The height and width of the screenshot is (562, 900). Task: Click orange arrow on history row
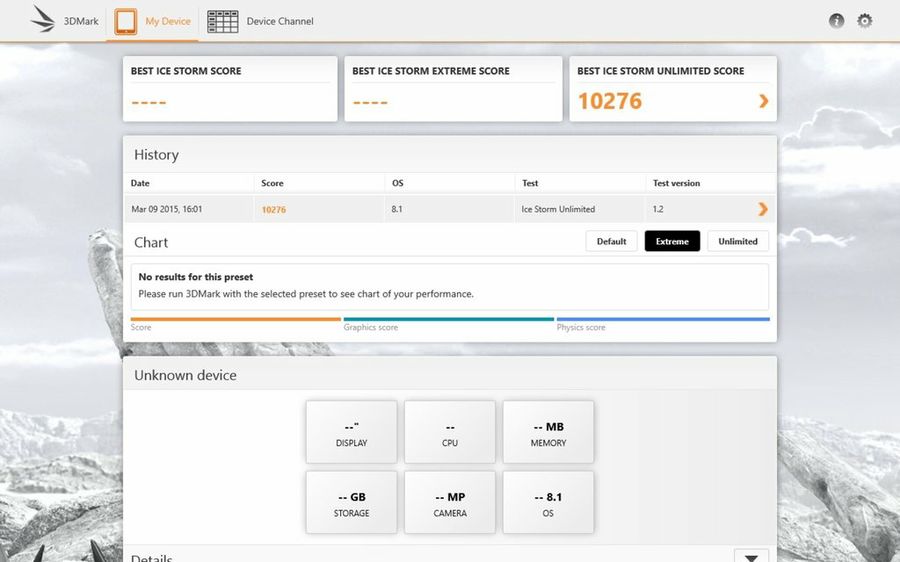point(763,209)
